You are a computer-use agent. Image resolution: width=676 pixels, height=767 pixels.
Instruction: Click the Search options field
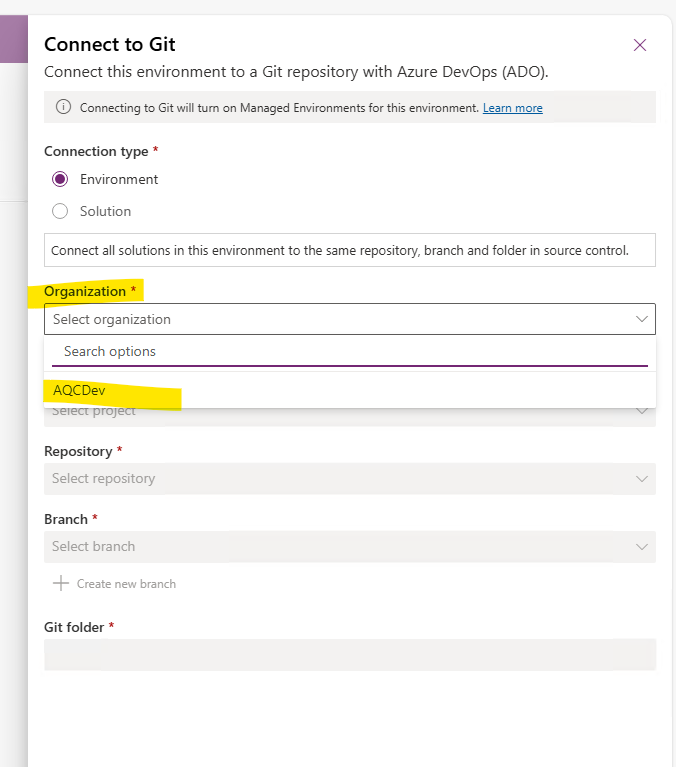point(350,352)
